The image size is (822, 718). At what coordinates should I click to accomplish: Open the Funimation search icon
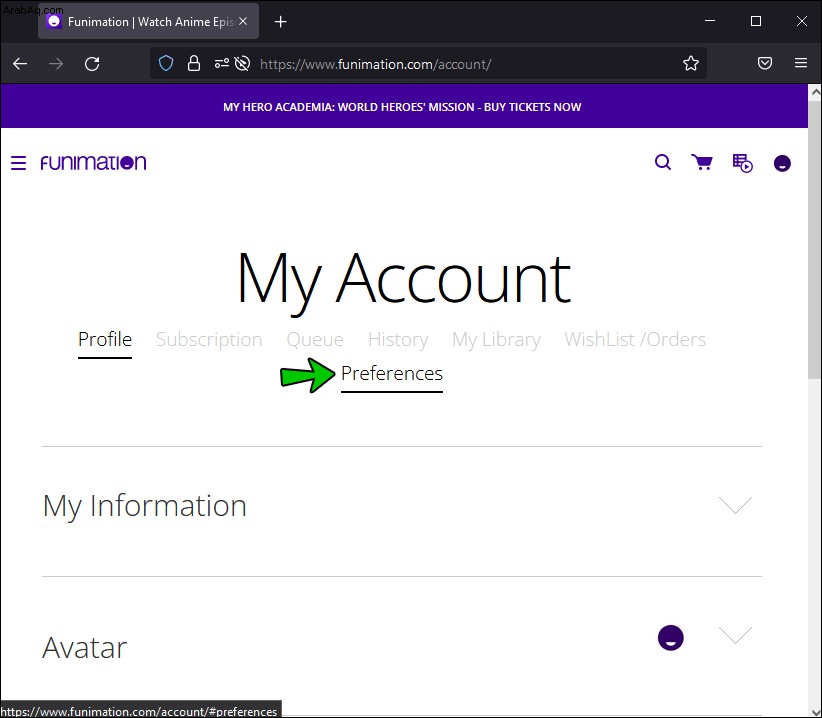(x=663, y=162)
